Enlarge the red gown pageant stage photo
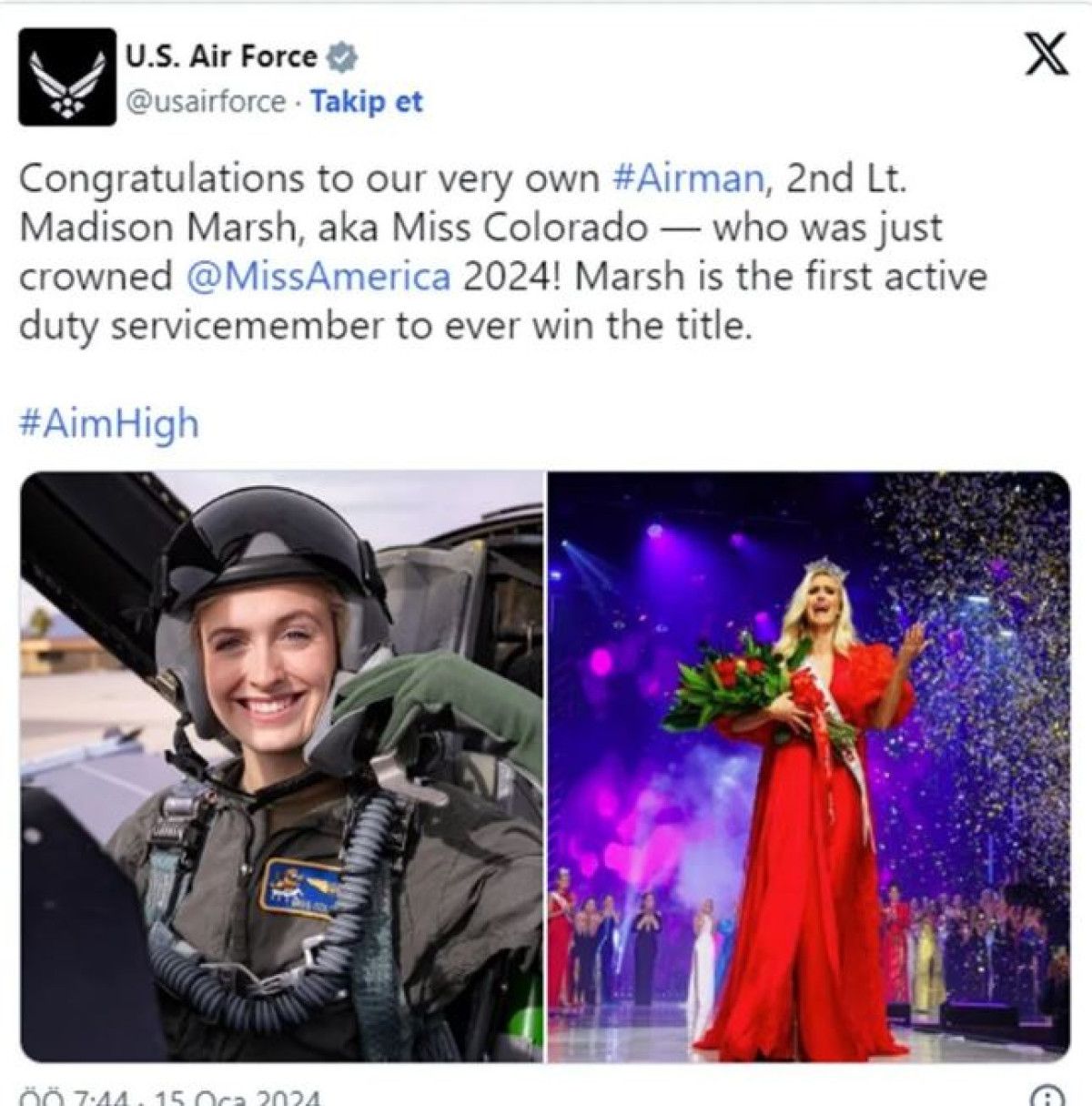 pyautogui.click(x=808, y=766)
